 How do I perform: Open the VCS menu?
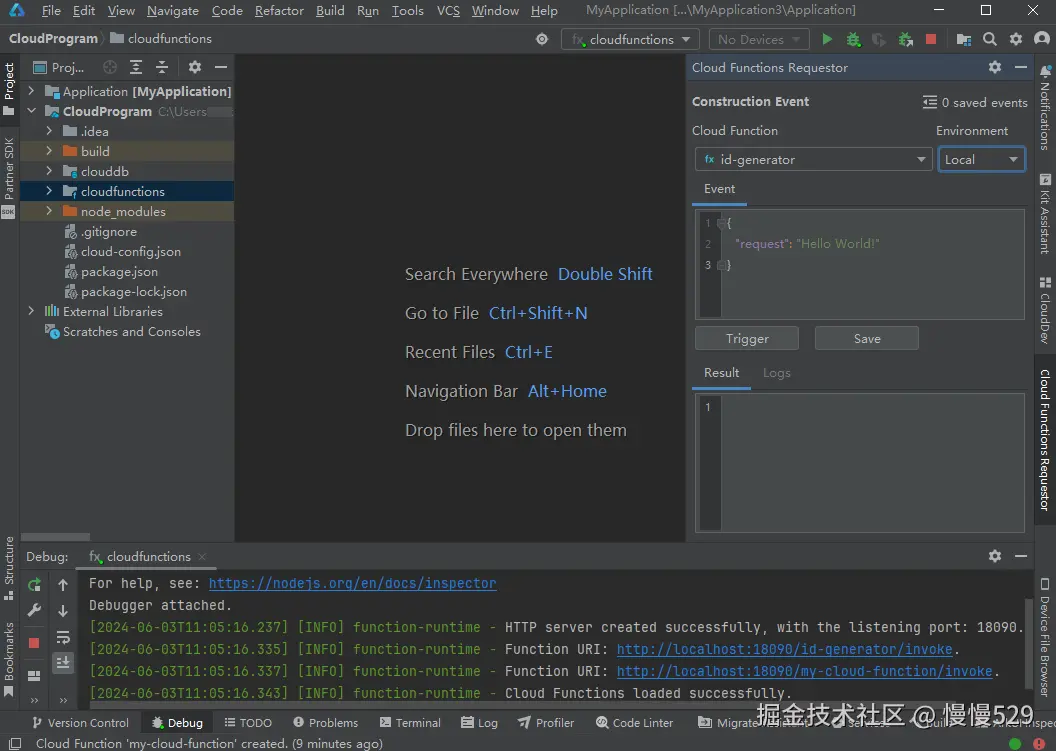point(448,11)
